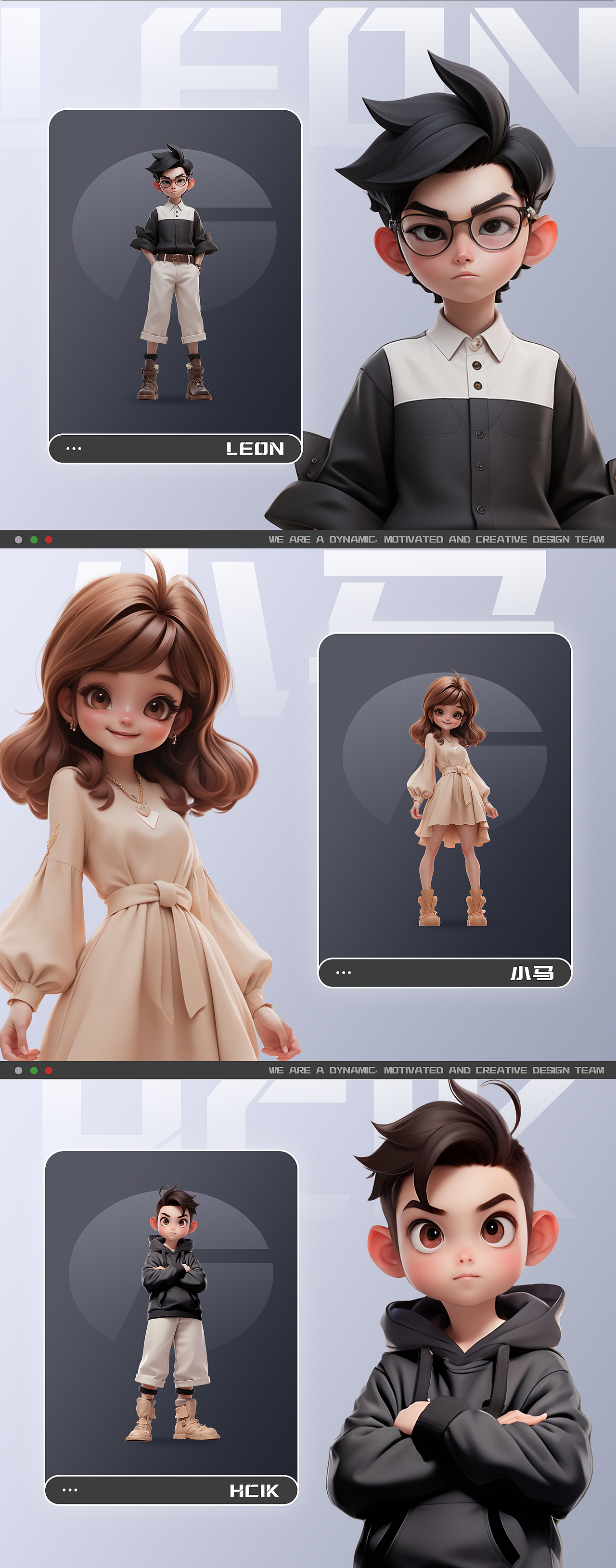Image resolution: width=616 pixels, height=1568 pixels.
Task: Click the green dot in the bar under the girl's portrait
Action: 34,1070
